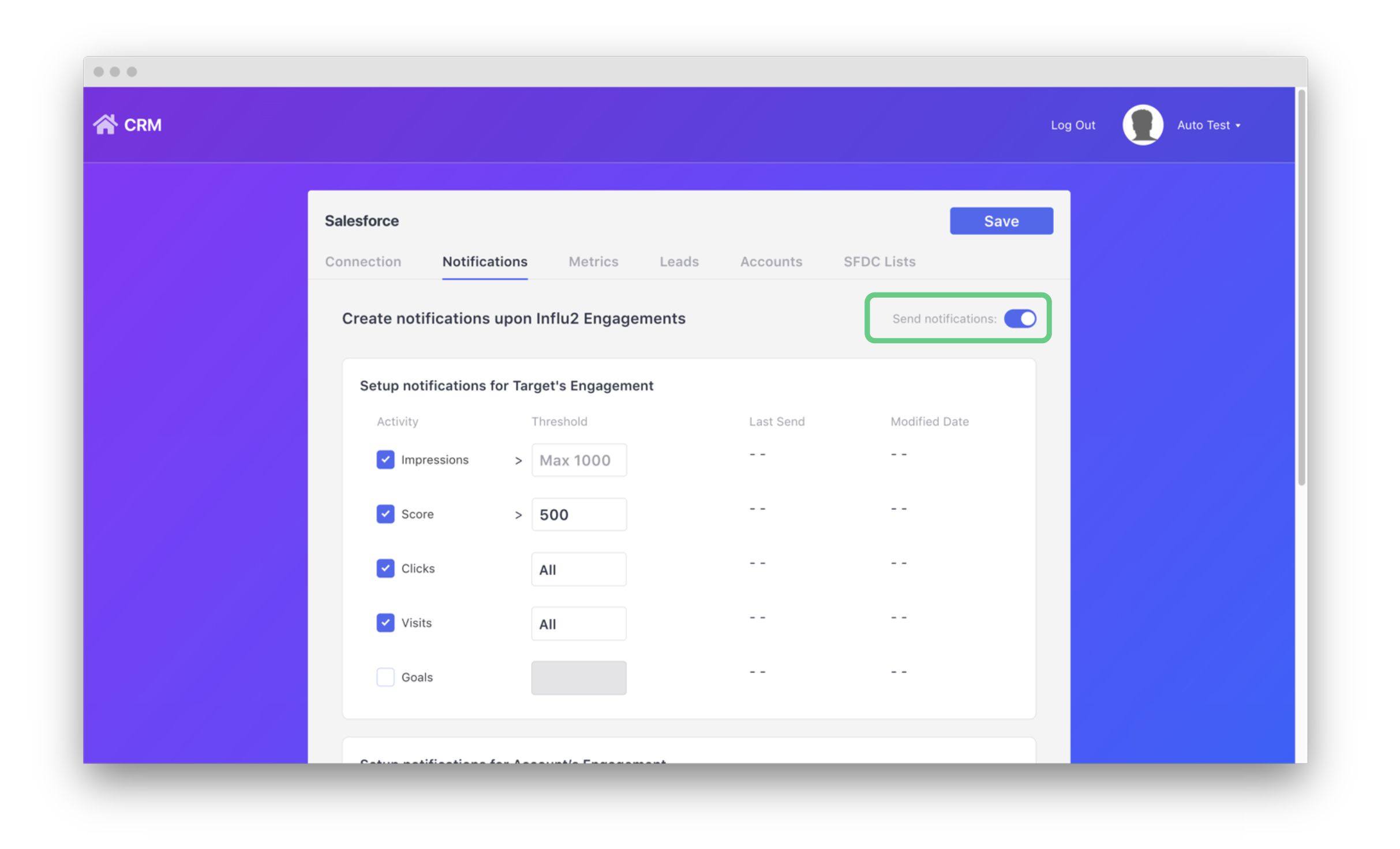Click the CRM home icon
This screenshot has width=1400, height=849.
[x=105, y=125]
